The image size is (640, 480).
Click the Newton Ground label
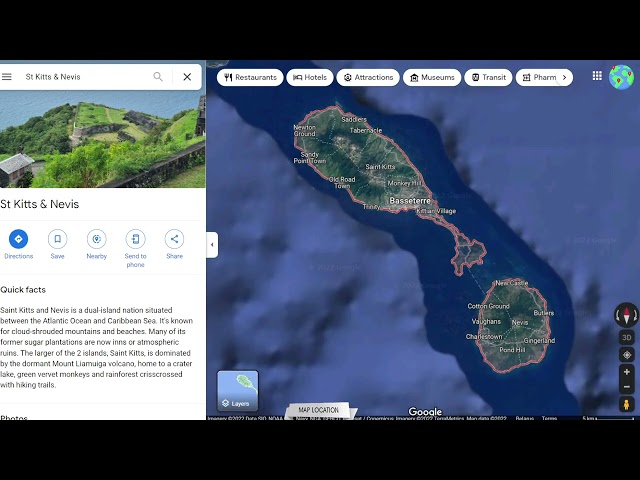[x=304, y=131]
